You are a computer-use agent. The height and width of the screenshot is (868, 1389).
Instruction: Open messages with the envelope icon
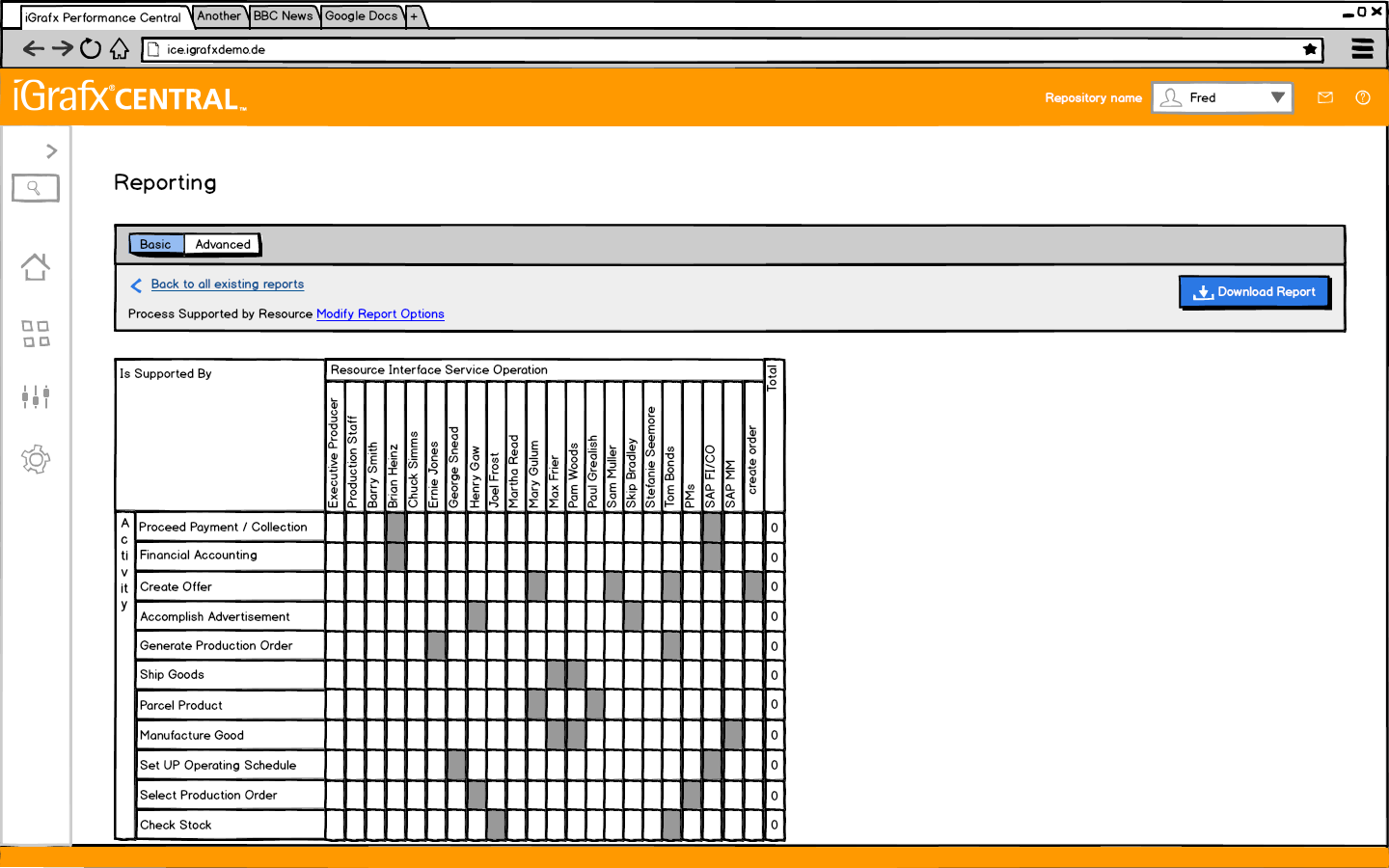pyautogui.click(x=1324, y=97)
